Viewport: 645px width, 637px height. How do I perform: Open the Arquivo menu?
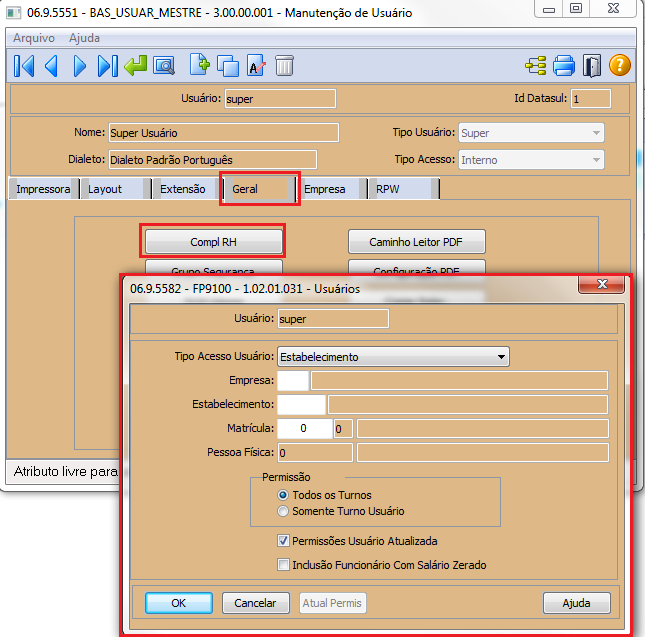(x=34, y=38)
